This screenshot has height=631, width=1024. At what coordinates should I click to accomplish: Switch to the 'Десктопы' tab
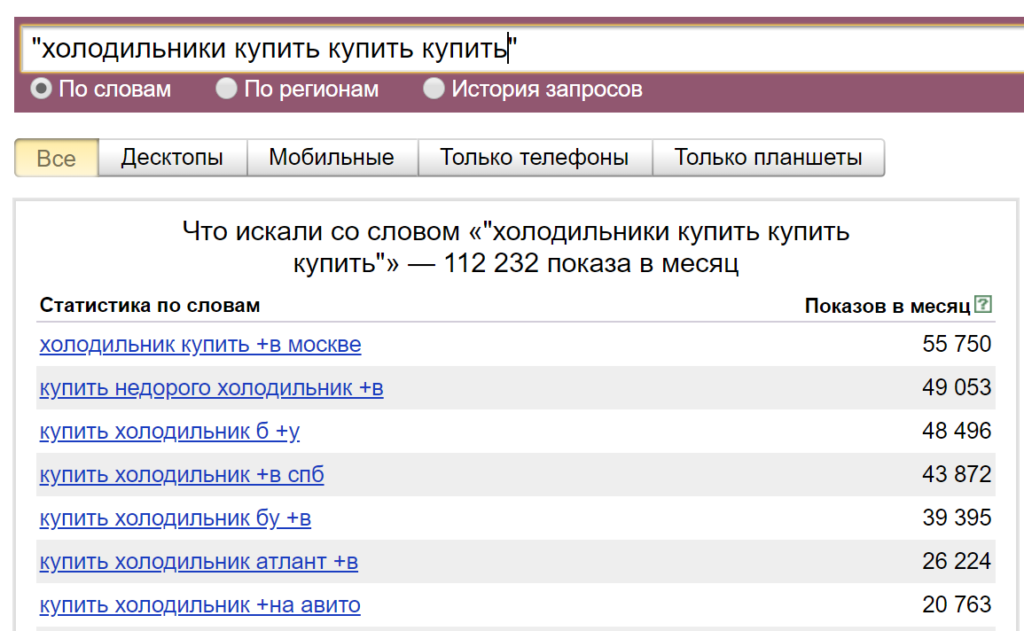[172, 158]
